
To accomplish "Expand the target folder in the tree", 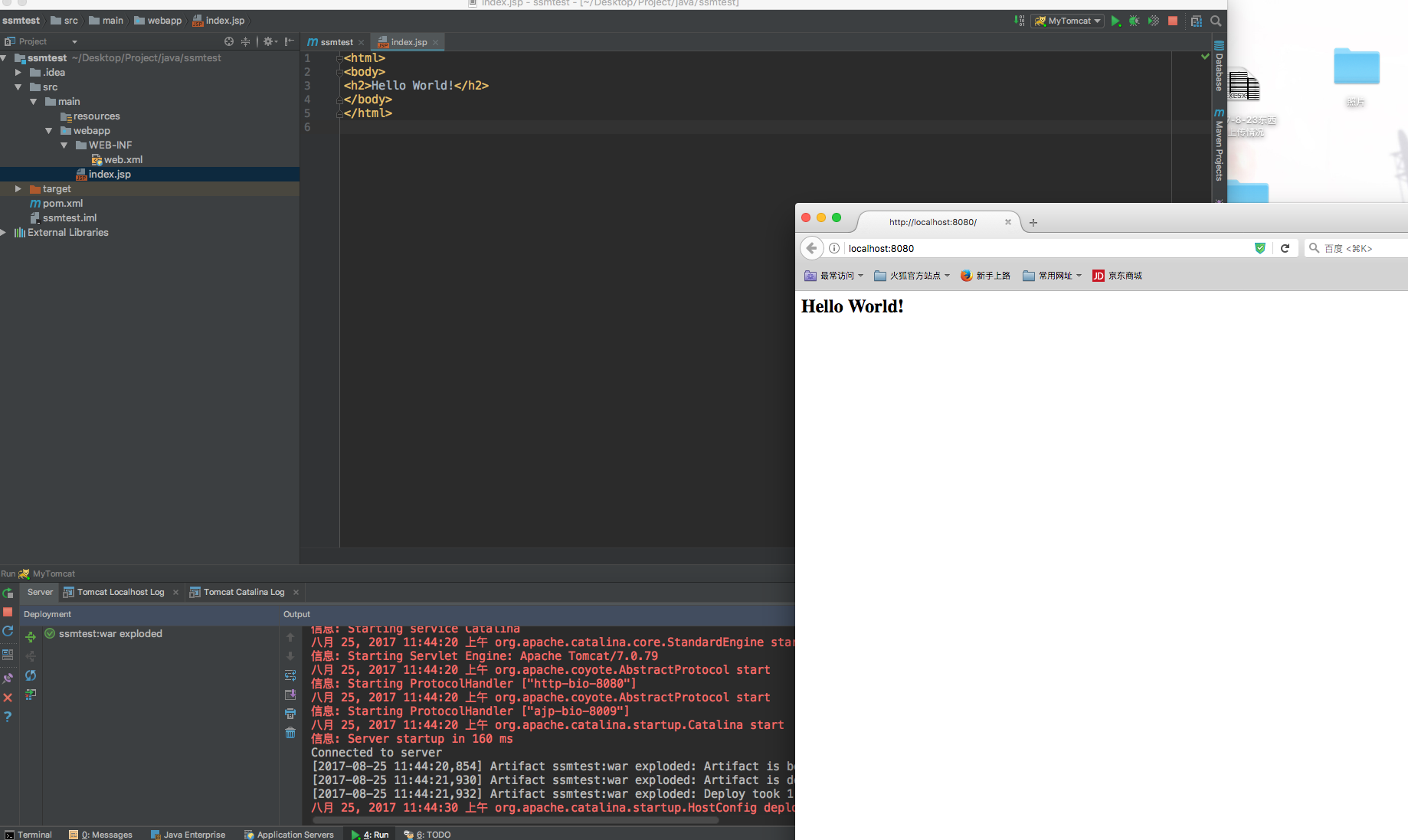I will (18, 188).
